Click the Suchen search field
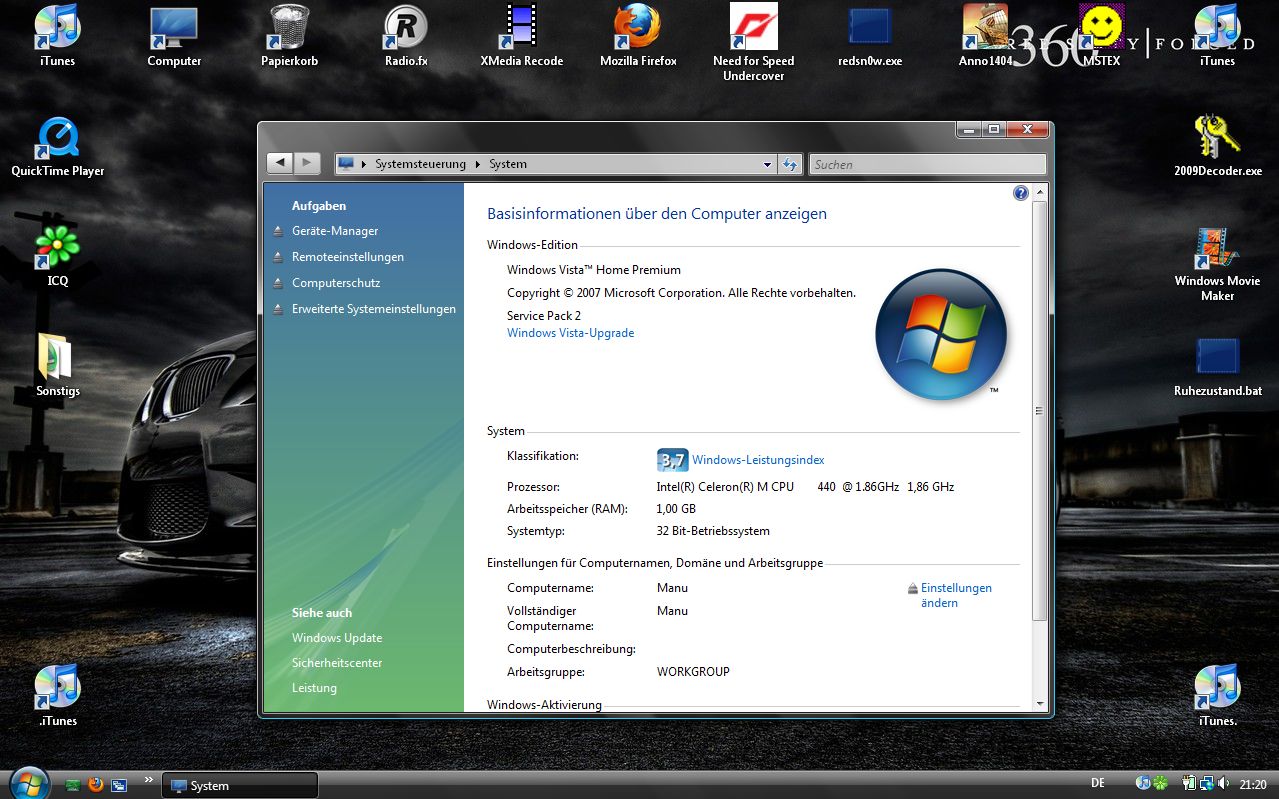This screenshot has height=799, width=1279. pyautogui.click(x=927, y=164)
